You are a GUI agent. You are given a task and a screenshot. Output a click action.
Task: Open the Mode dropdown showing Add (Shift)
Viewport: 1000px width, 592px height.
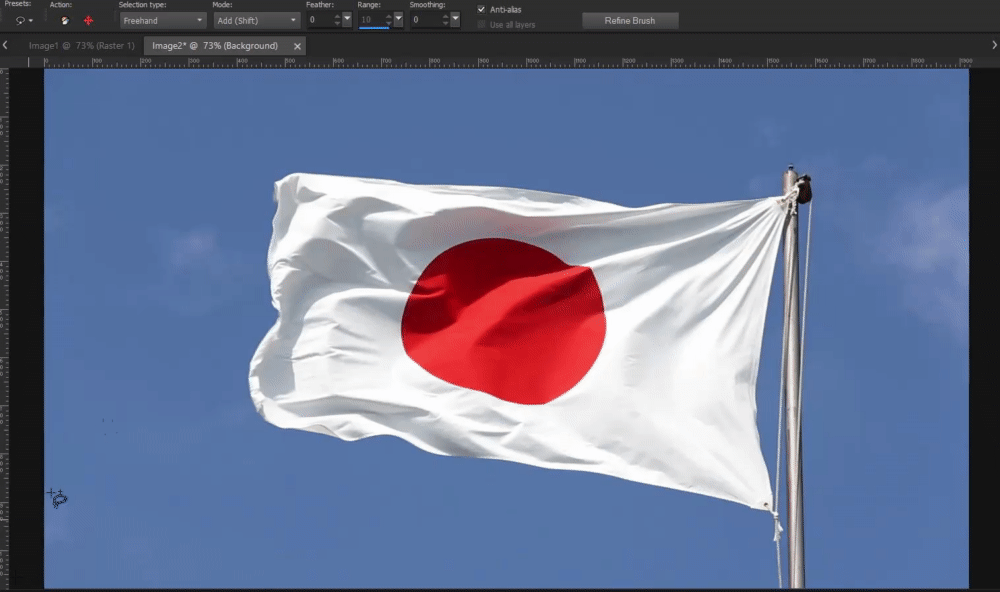pos(256,20)
